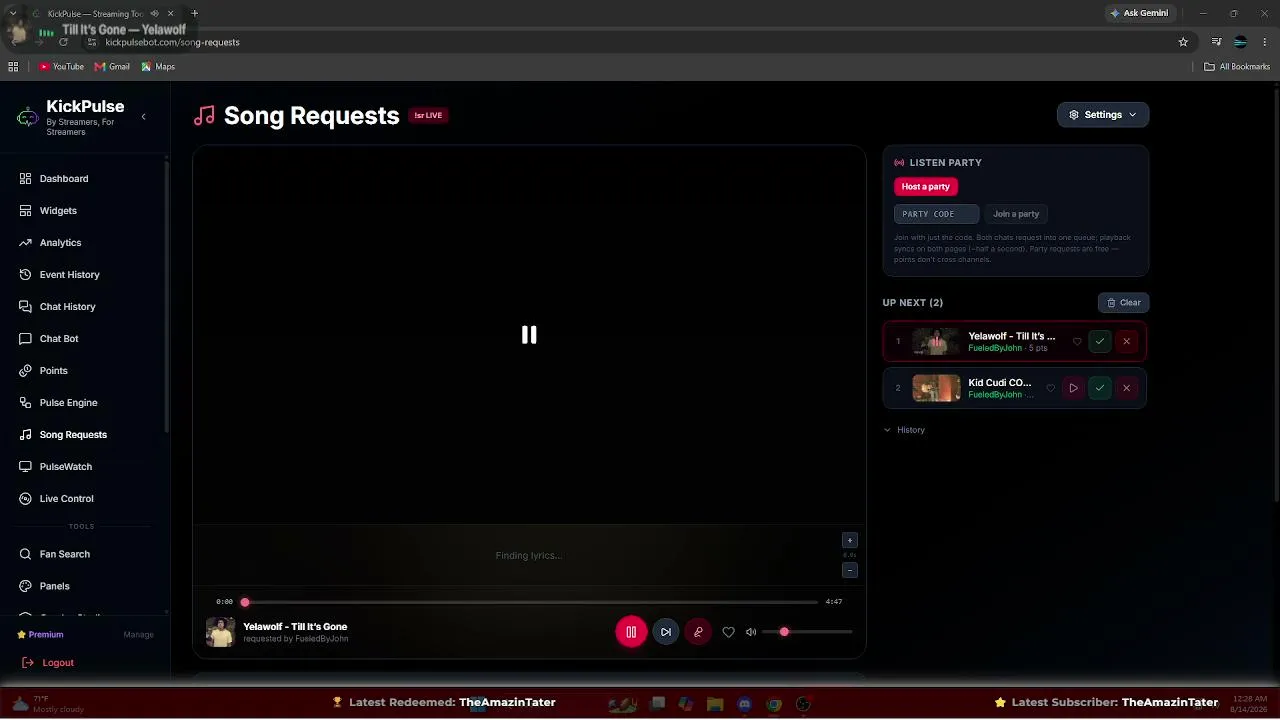Go to Widgets in the sidebar
1280x720 pixels.
coord(58,211)
